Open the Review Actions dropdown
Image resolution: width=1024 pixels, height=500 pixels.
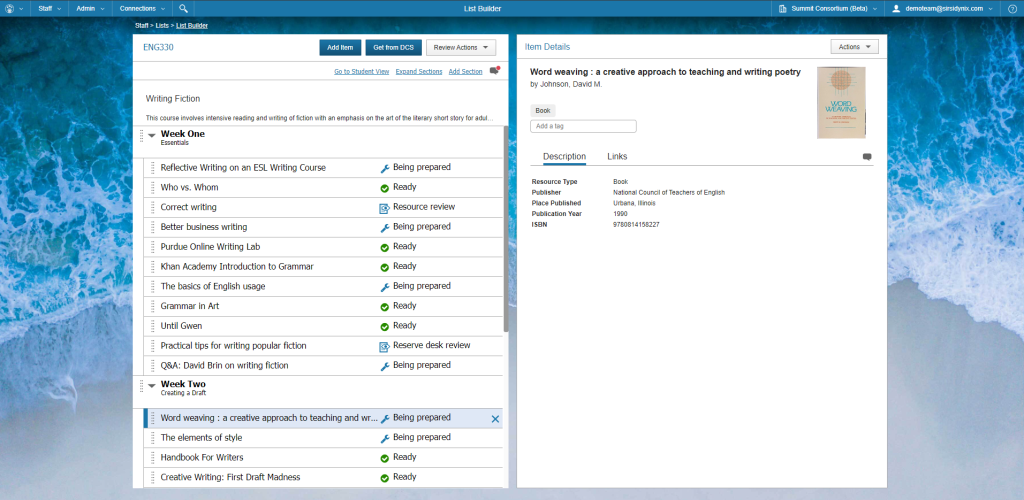click(x=460, y=47)
